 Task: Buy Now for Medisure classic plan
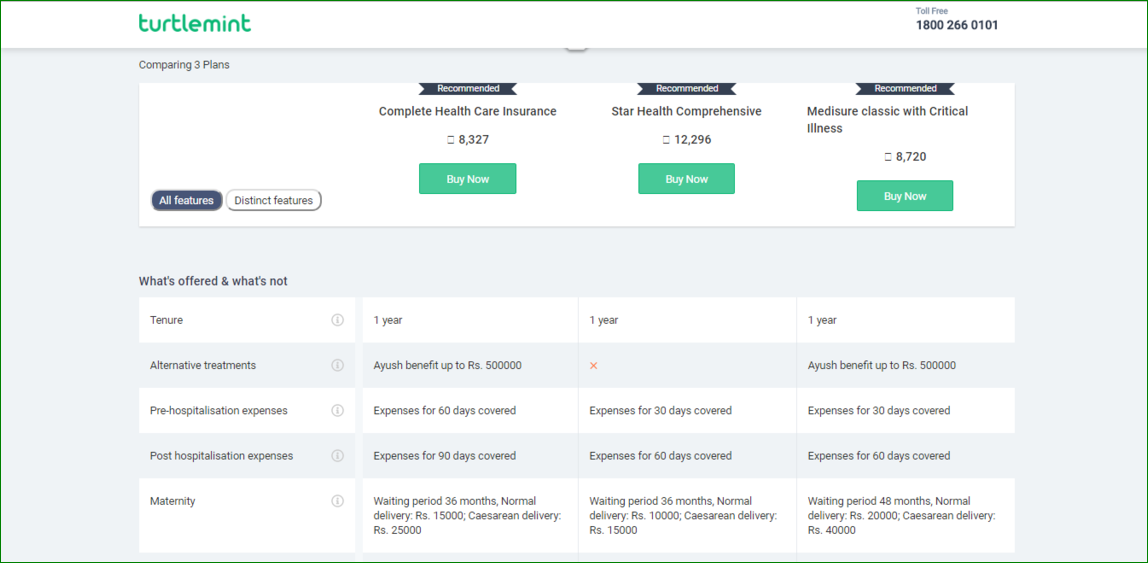pyautogui.click(x=905, y=196)
